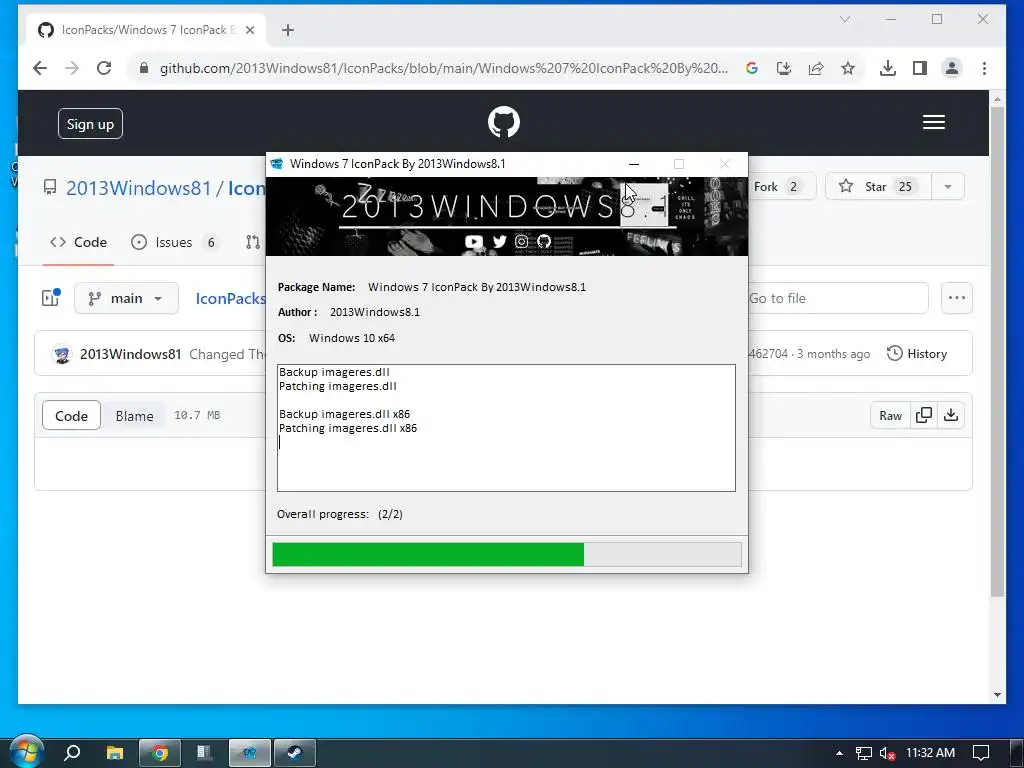Click the network tray icon
This screenshot has height=768, width=1024.
click(863, 754)
